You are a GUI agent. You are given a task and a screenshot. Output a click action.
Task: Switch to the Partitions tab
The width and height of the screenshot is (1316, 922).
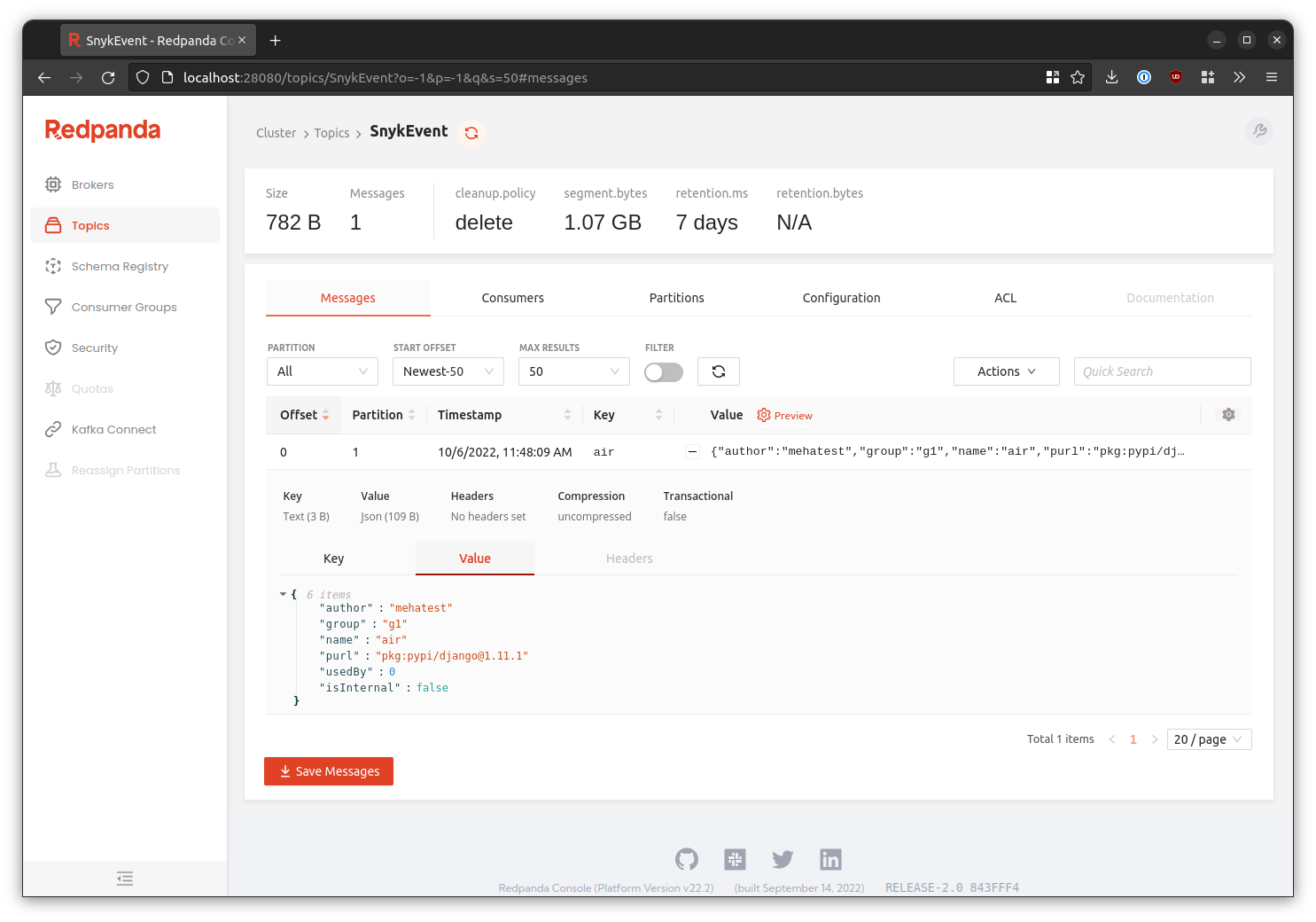[677, 298]
